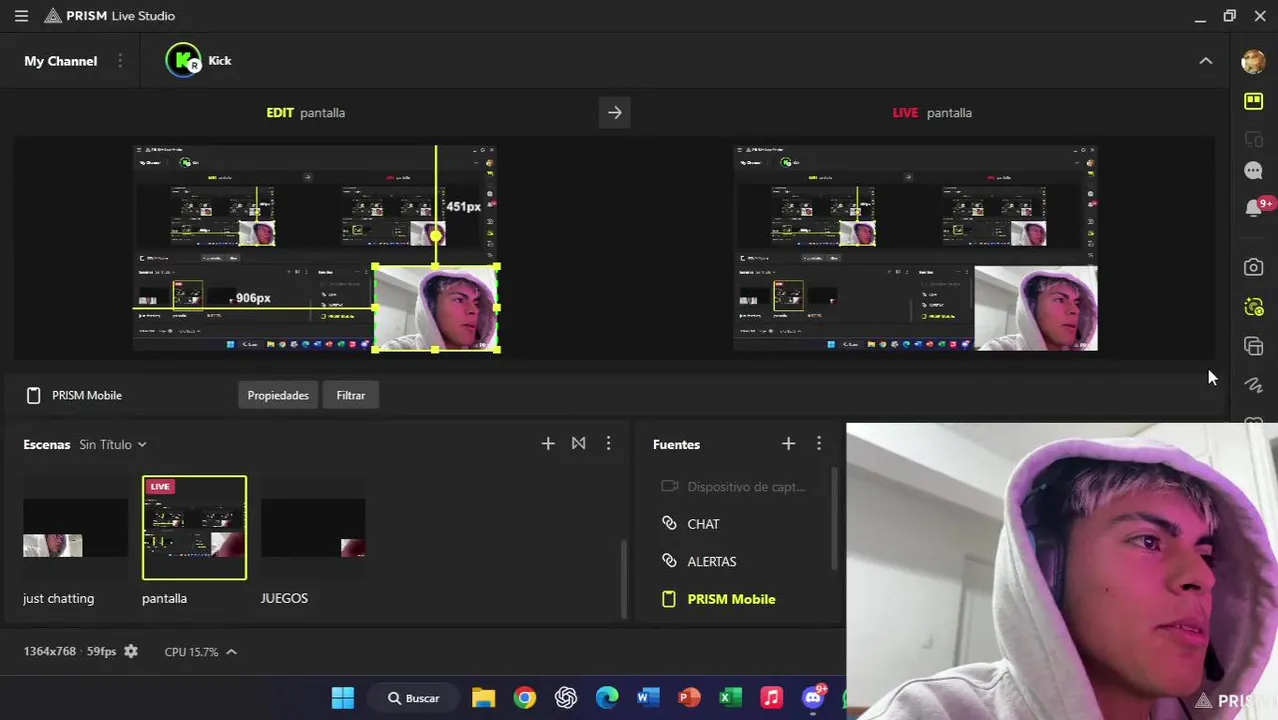1278x720 pixels.
Task: Open Excel from the taskbar
Action: coord(730,698)
